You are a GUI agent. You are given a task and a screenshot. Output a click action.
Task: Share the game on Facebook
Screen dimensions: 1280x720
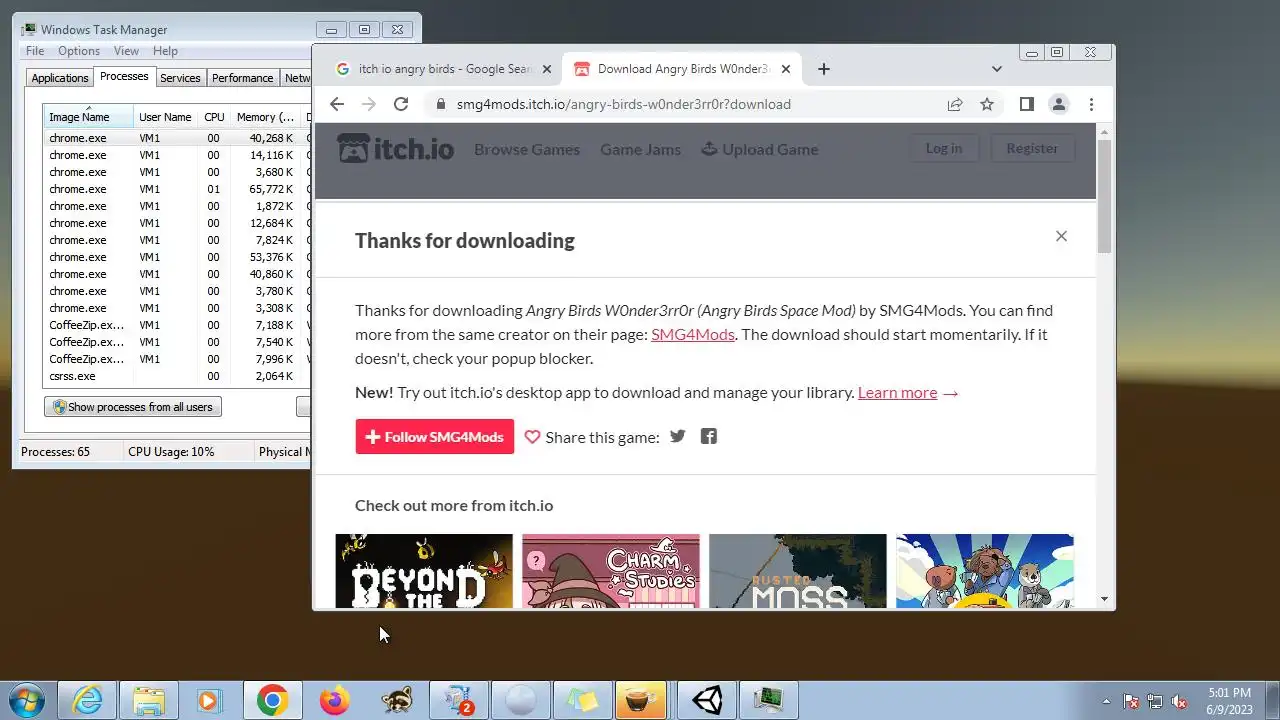[x=709, y=436]
